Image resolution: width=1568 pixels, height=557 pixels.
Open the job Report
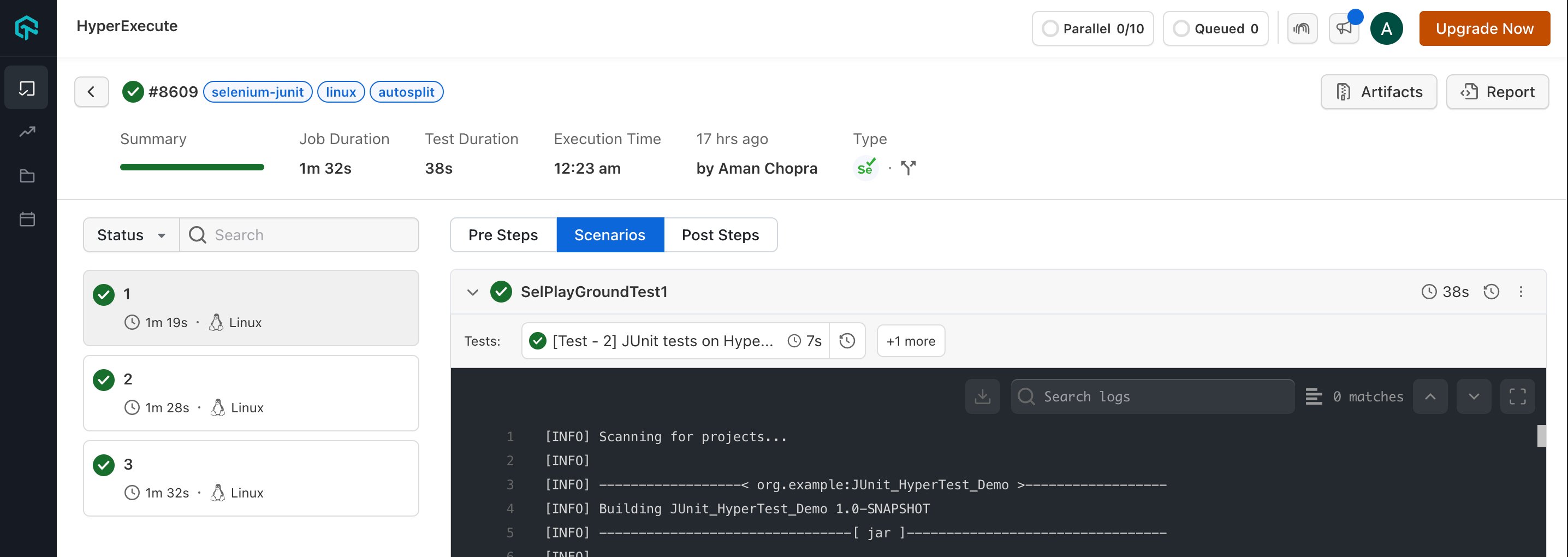tap(1498, 91)
